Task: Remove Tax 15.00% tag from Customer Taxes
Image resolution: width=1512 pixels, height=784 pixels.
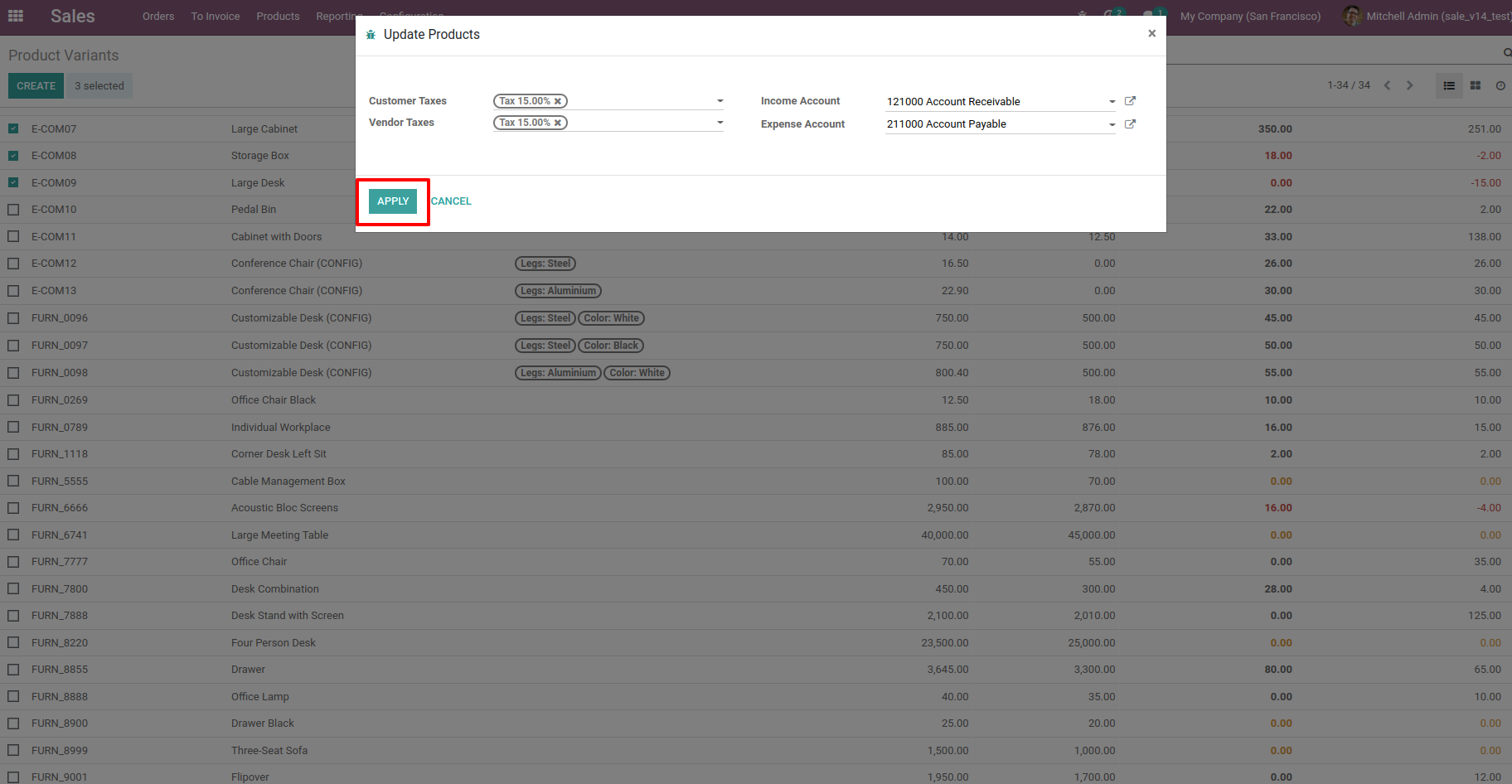Action: [558, 101]
